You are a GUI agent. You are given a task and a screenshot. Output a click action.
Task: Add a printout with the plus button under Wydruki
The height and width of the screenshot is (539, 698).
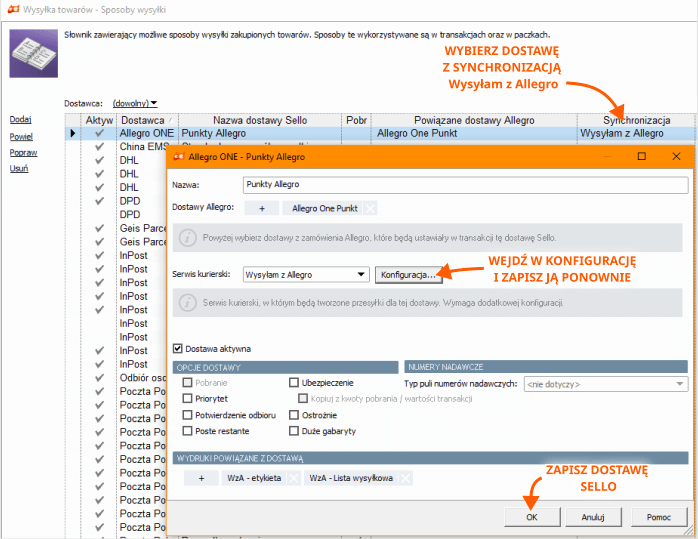[x=200, y=478]
